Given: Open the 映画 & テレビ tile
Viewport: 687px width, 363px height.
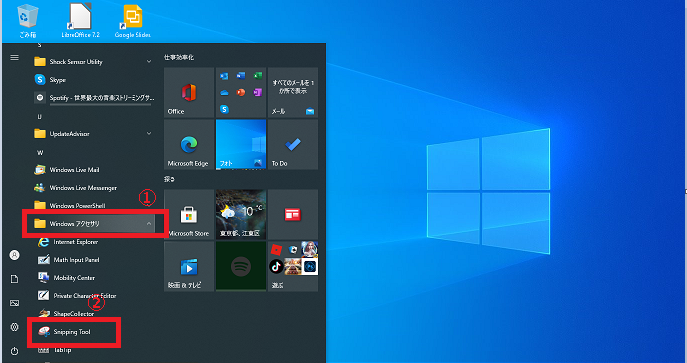Looking at the screenshot, I should pos(189,266).
